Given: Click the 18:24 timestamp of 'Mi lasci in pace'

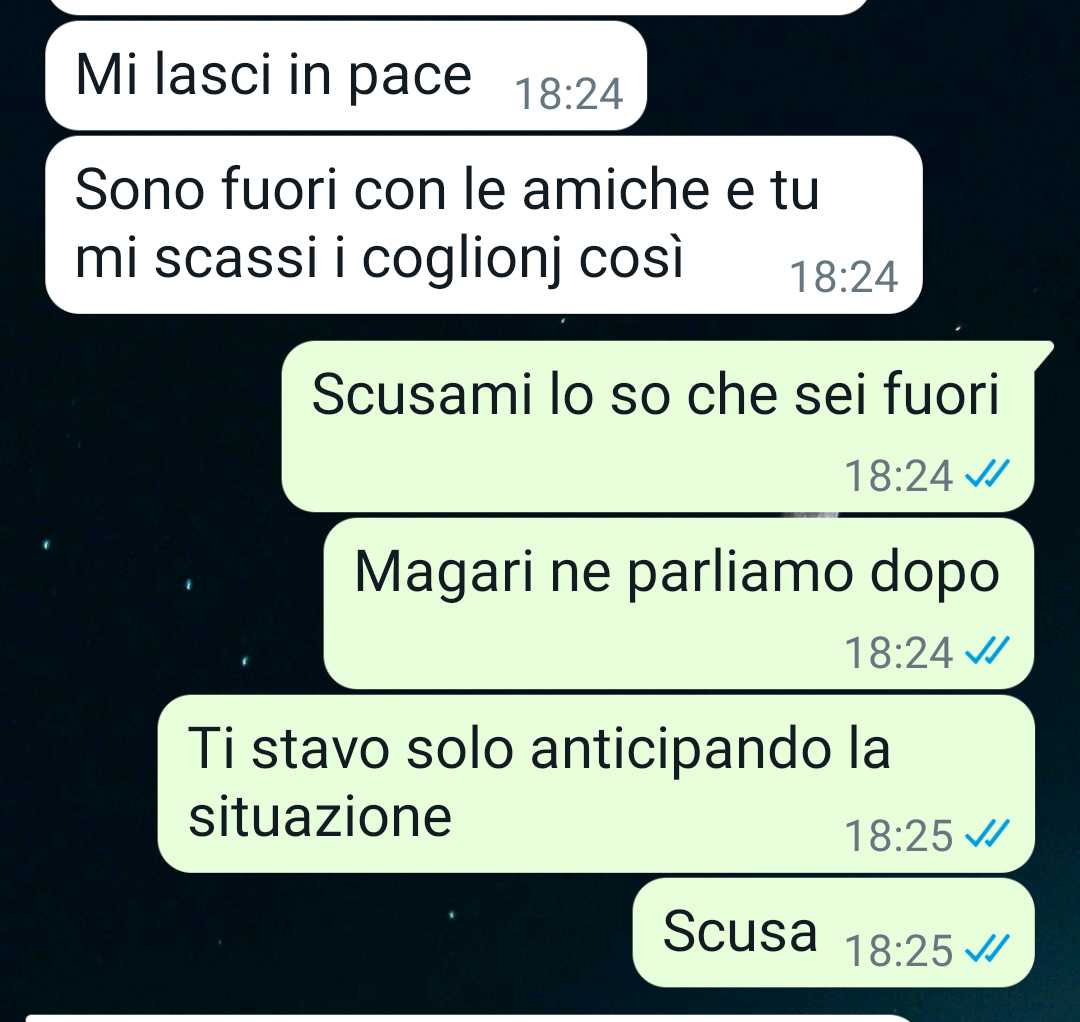Looking at the screenshot, I should (569, 94).
